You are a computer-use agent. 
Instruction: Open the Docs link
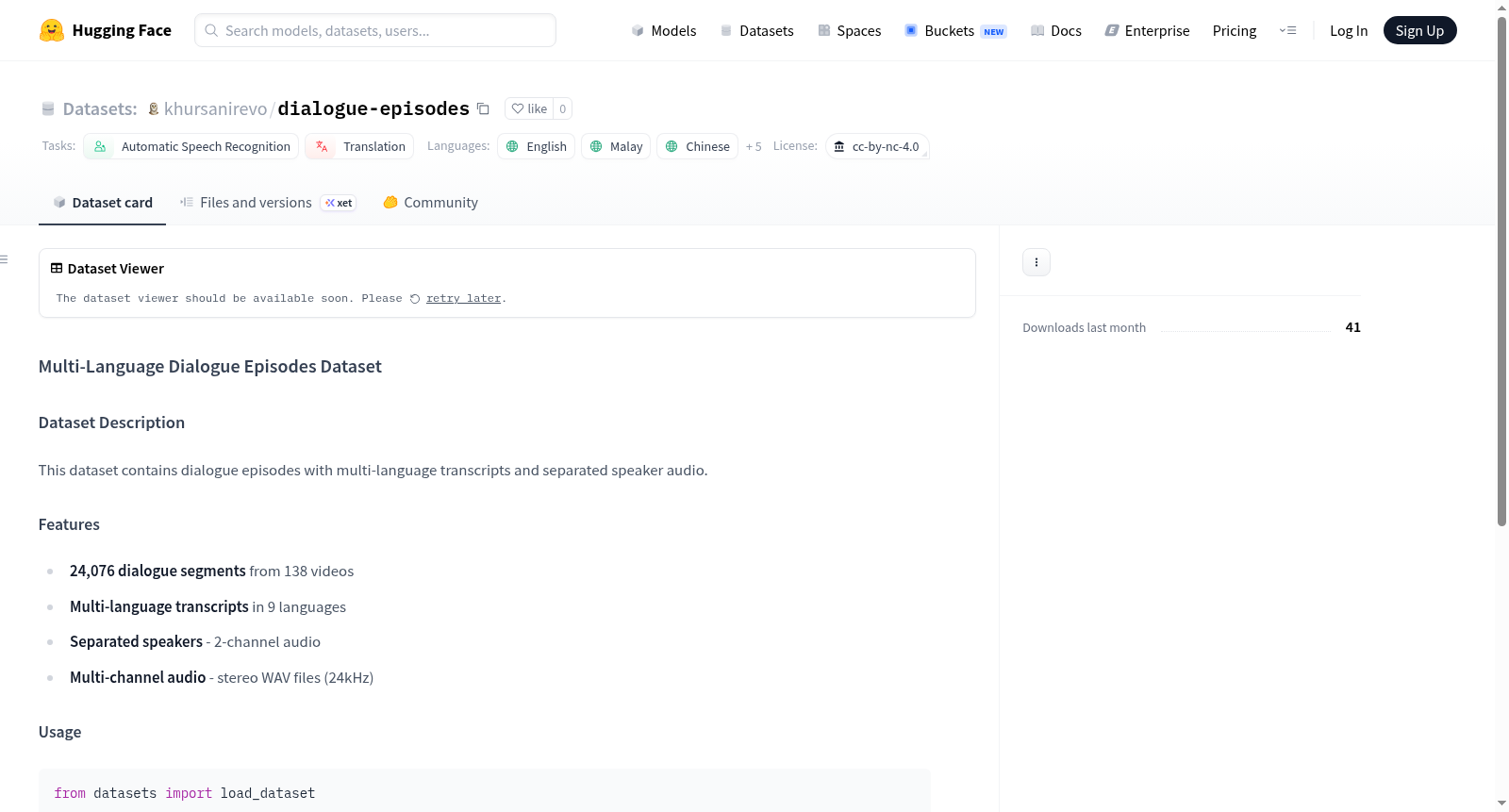1056,30
